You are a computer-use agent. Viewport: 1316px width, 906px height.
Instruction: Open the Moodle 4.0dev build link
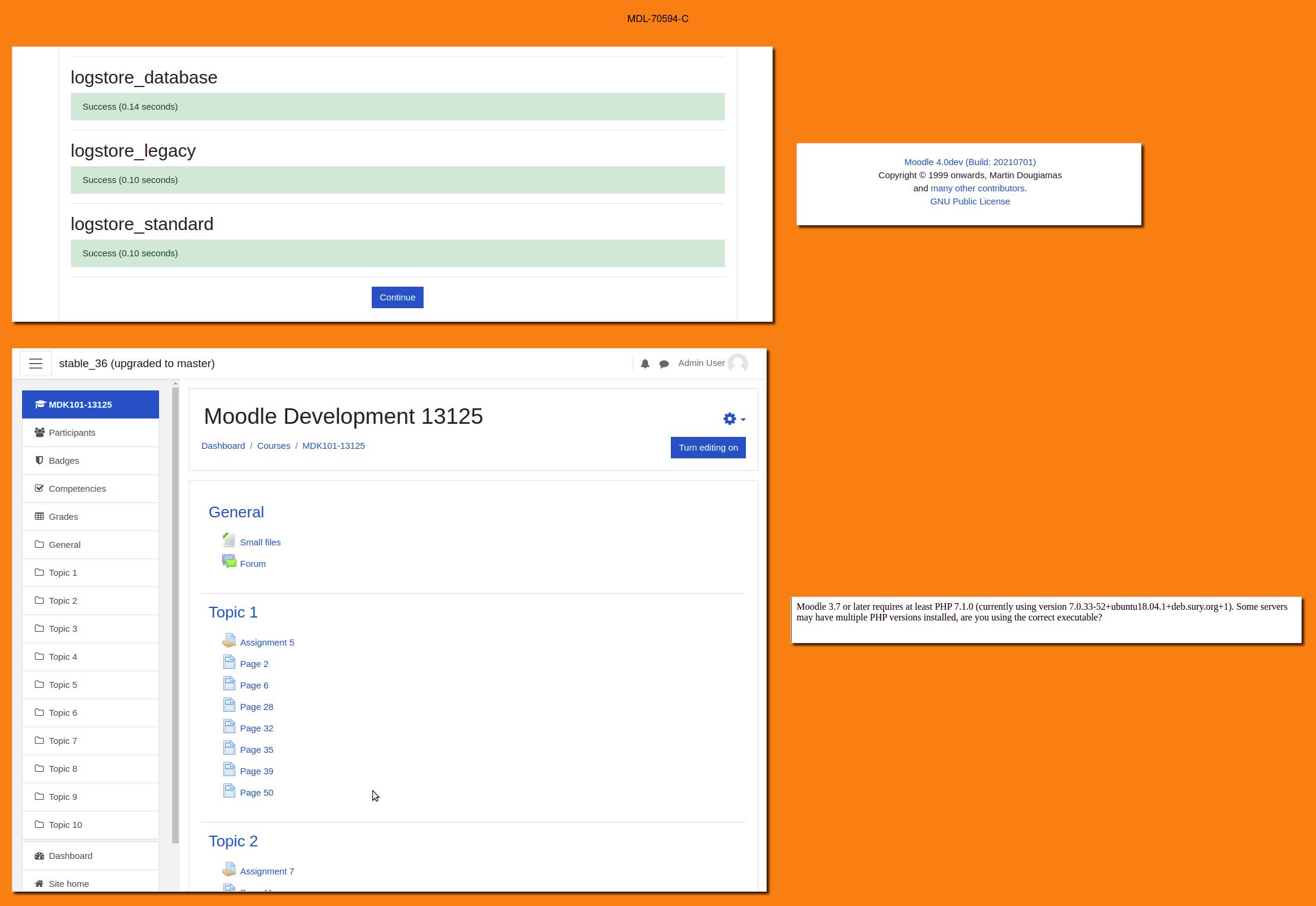tap(970, 162)
